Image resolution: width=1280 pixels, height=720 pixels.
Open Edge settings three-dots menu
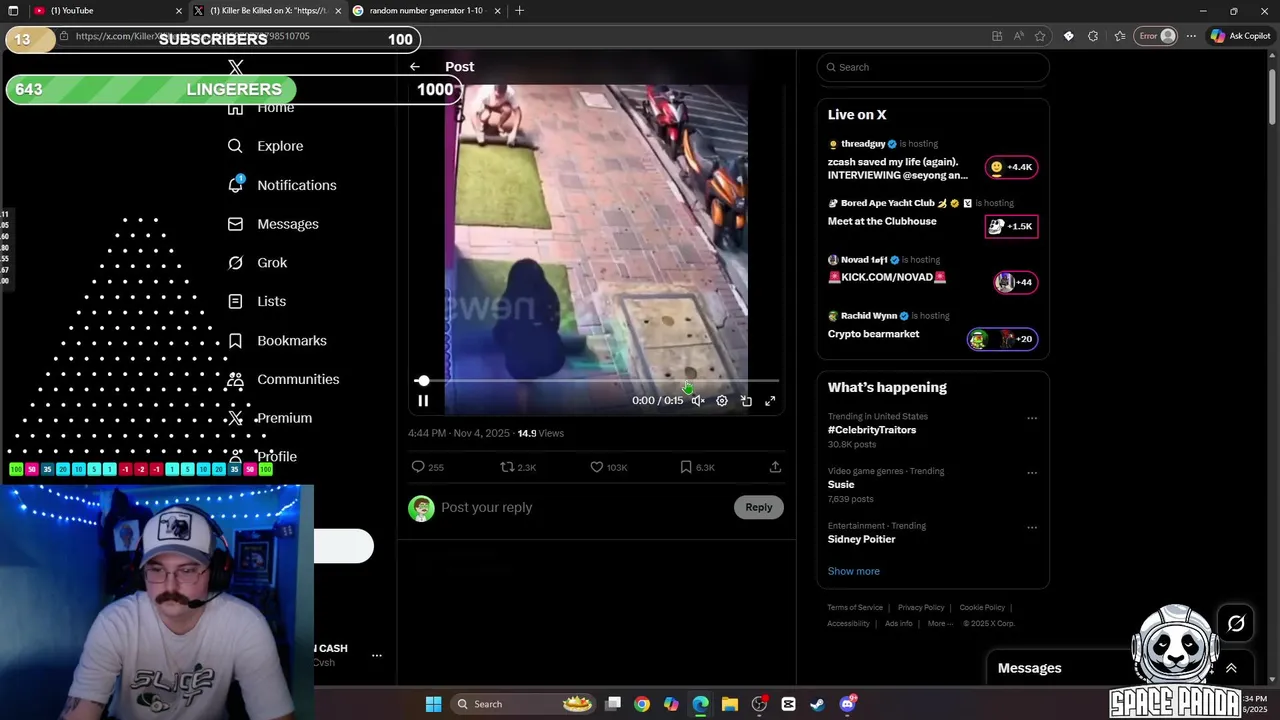tap(1191, 36)
